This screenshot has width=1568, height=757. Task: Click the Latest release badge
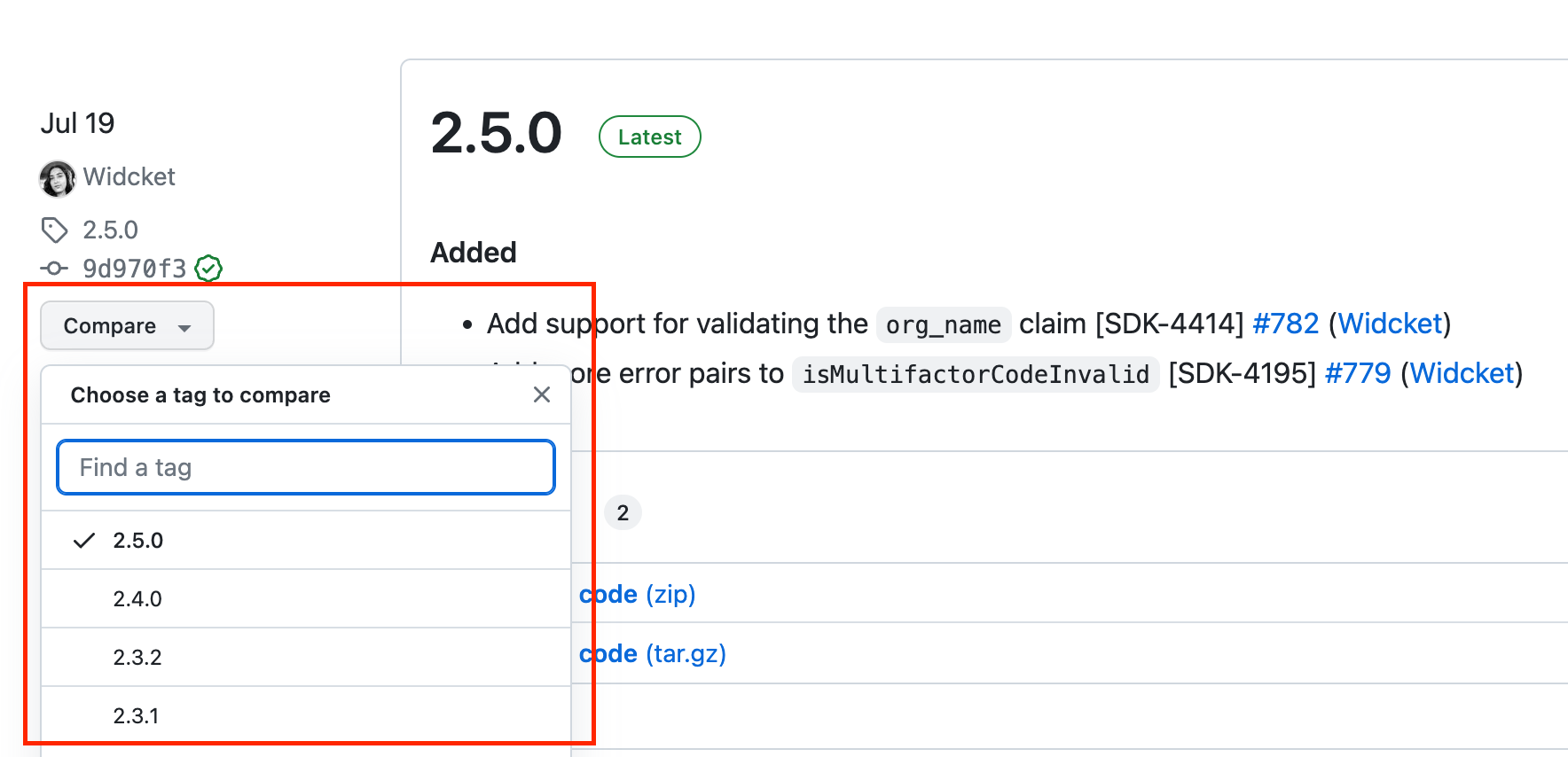[650, 137]
